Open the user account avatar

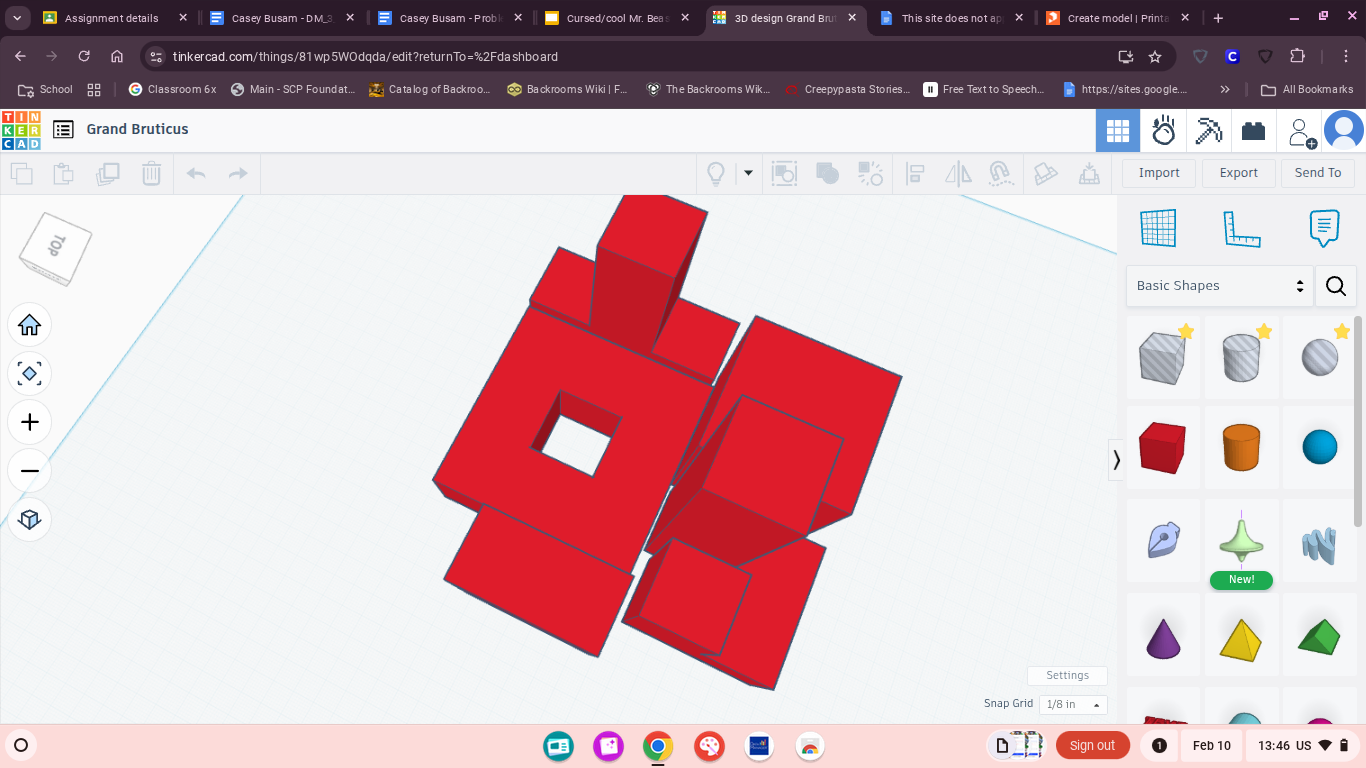[x=1344, y=131]
